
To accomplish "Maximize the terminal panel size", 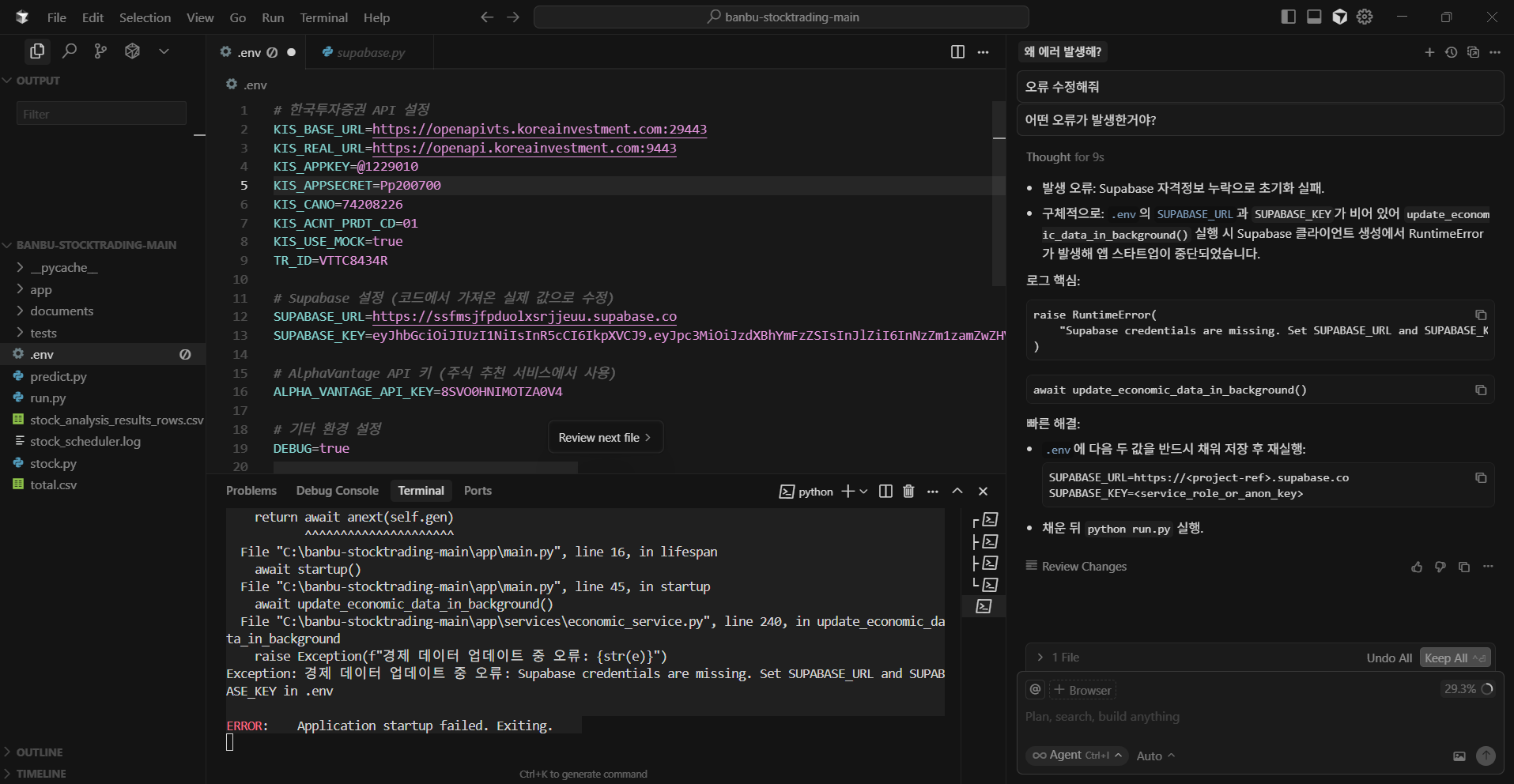I will (957, 491).
